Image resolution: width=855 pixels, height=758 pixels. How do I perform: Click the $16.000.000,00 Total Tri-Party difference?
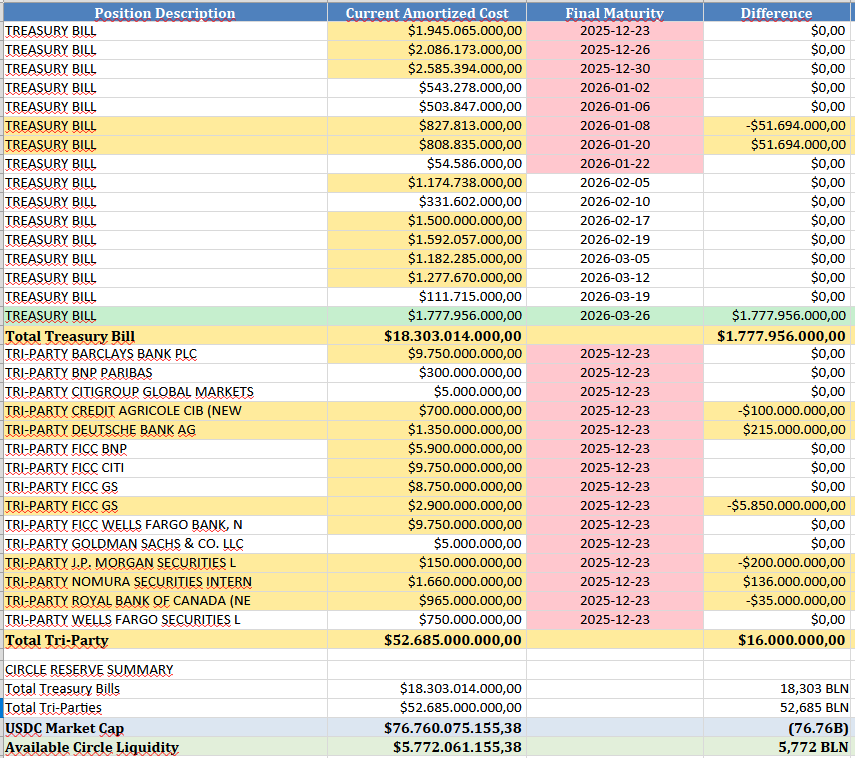(776, 640)
